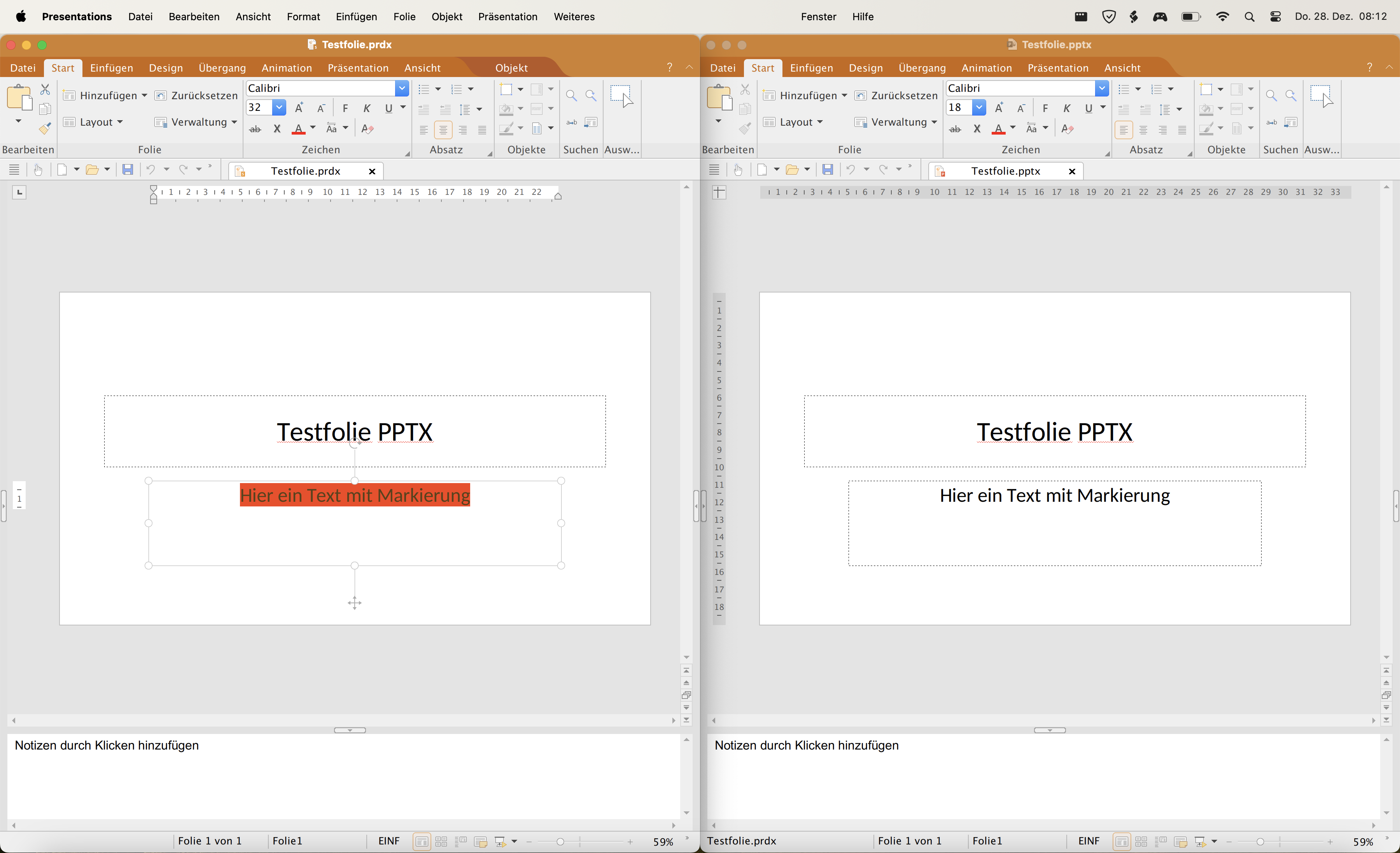1400x853 pixels.
Task: Click the Zurücksetzen button in the left window
Action: pyautogui.click(x=197, y=95)
